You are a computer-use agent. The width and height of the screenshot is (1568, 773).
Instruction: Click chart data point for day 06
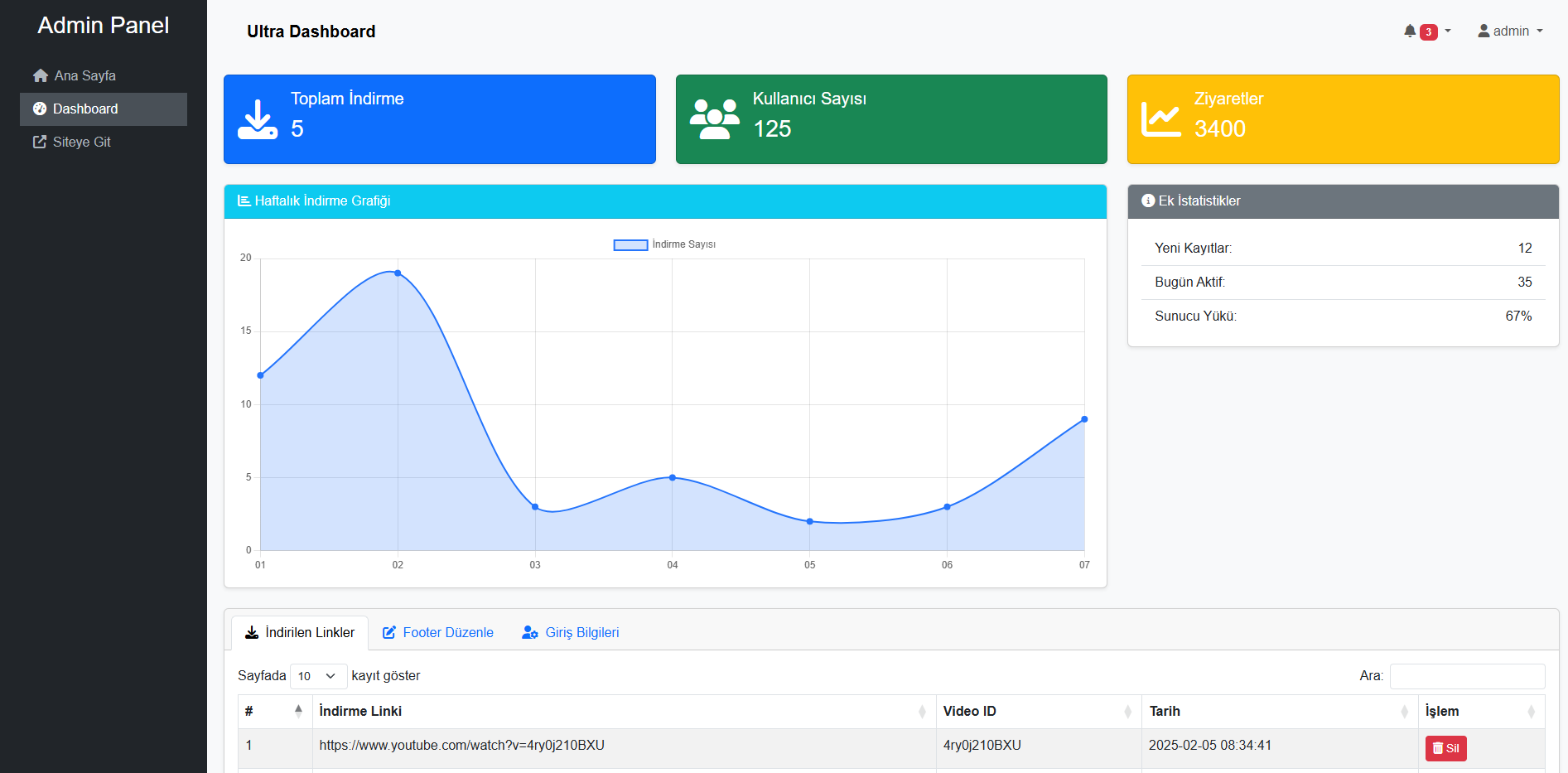(947, 507)
